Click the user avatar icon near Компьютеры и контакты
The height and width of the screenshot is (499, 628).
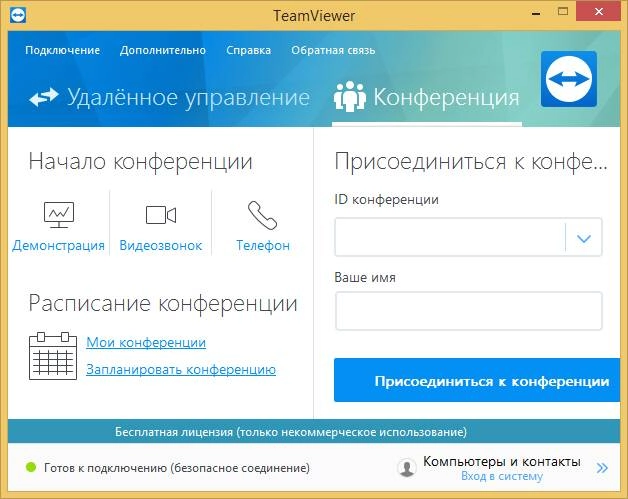[407, 468]
